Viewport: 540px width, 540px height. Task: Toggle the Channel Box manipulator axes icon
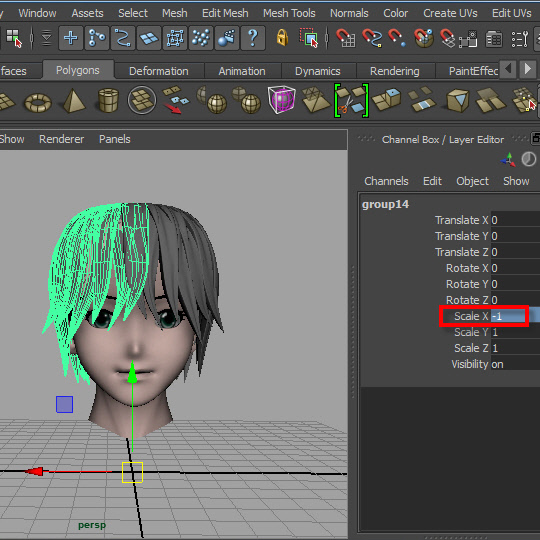508,160
